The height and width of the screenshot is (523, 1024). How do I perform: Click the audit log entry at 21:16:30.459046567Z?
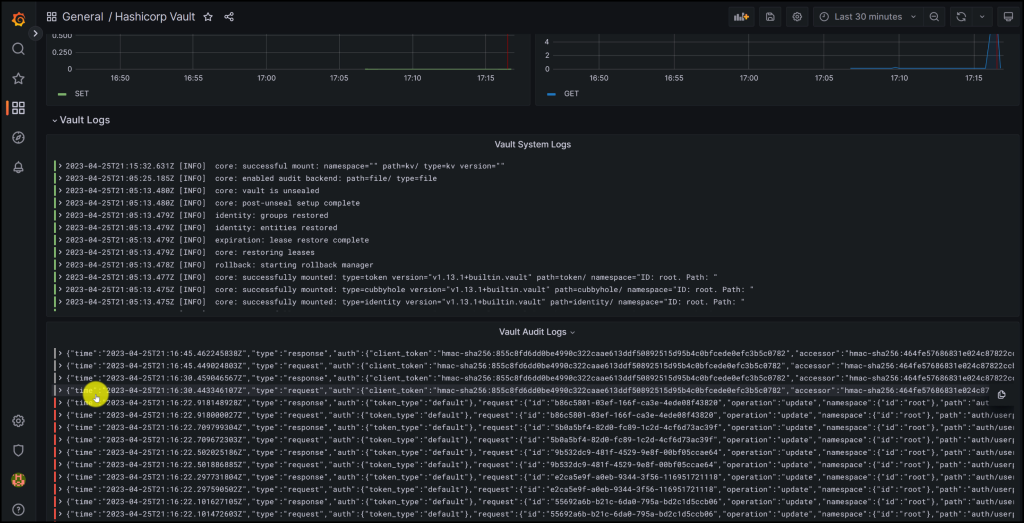coord(534,378)
